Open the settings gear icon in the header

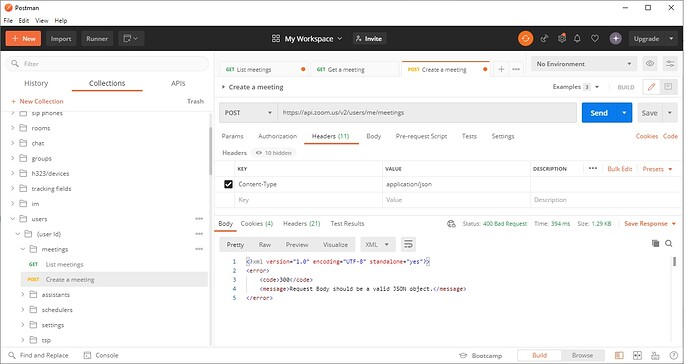[x=562, y=39]
